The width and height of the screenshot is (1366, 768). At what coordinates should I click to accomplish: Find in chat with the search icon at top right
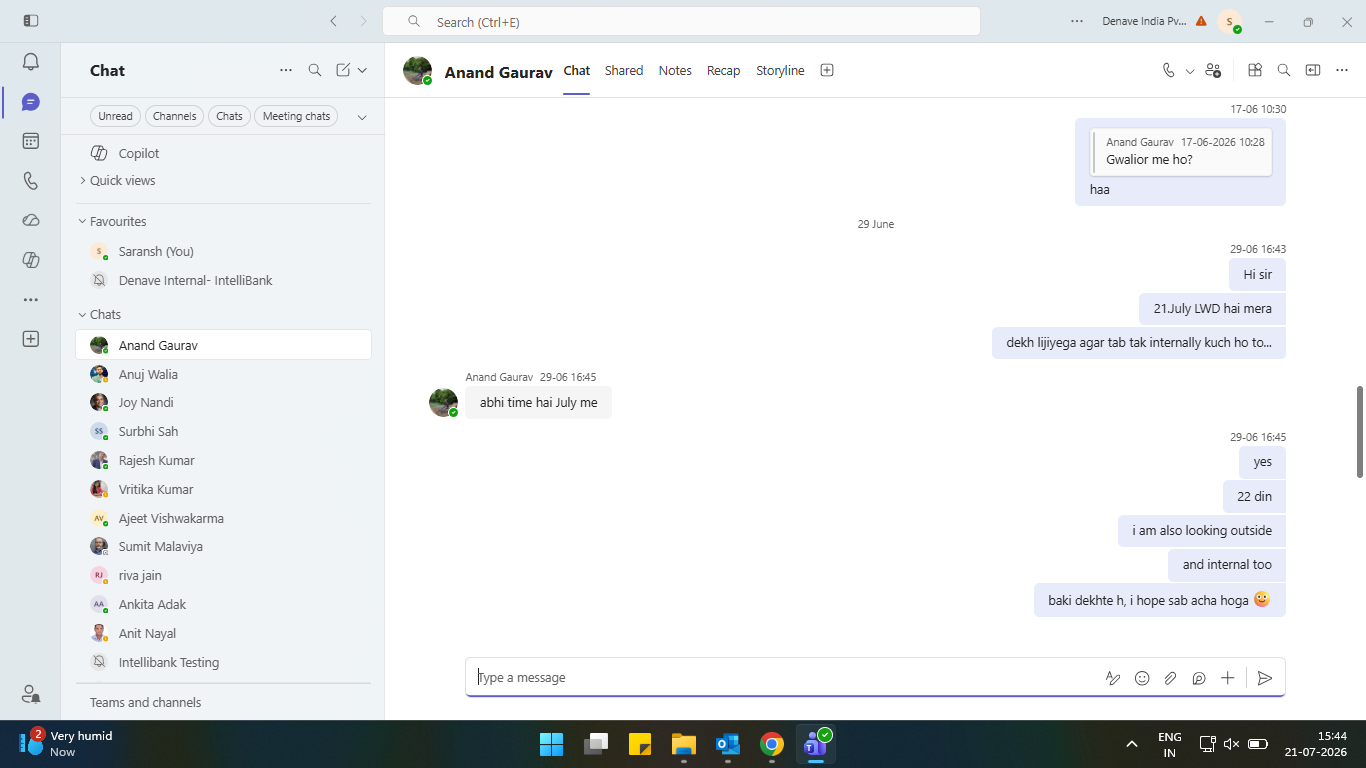pos(1284,70)
